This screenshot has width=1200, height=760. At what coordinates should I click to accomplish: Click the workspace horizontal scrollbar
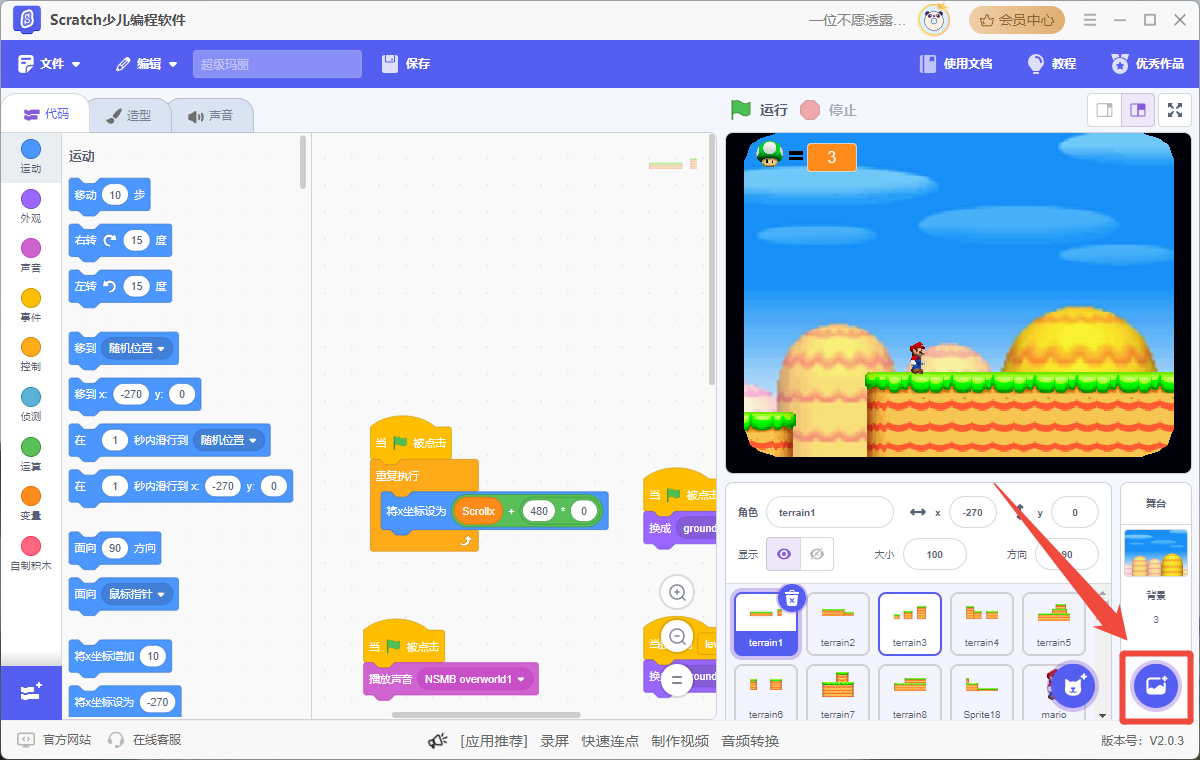486,714
